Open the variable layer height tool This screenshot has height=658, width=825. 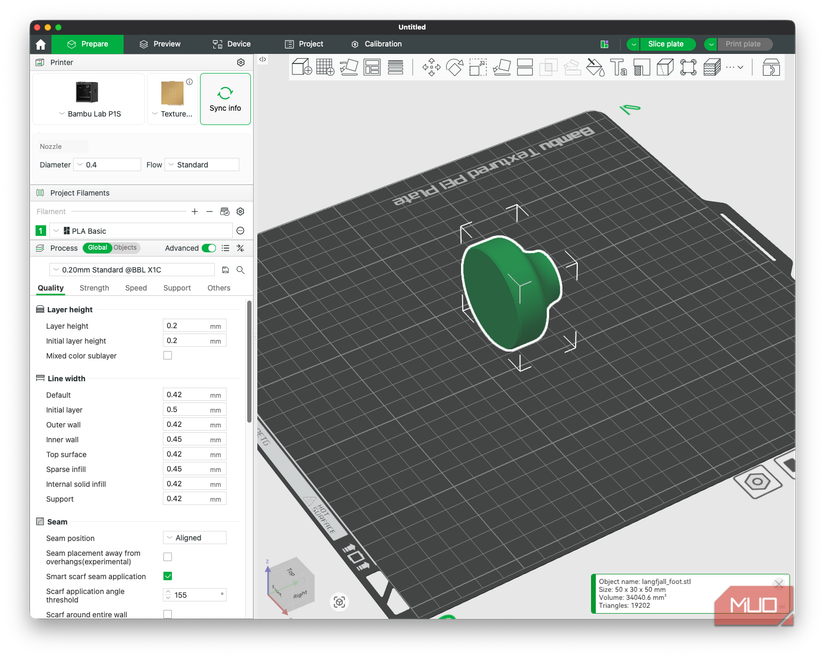coord(395,67)
